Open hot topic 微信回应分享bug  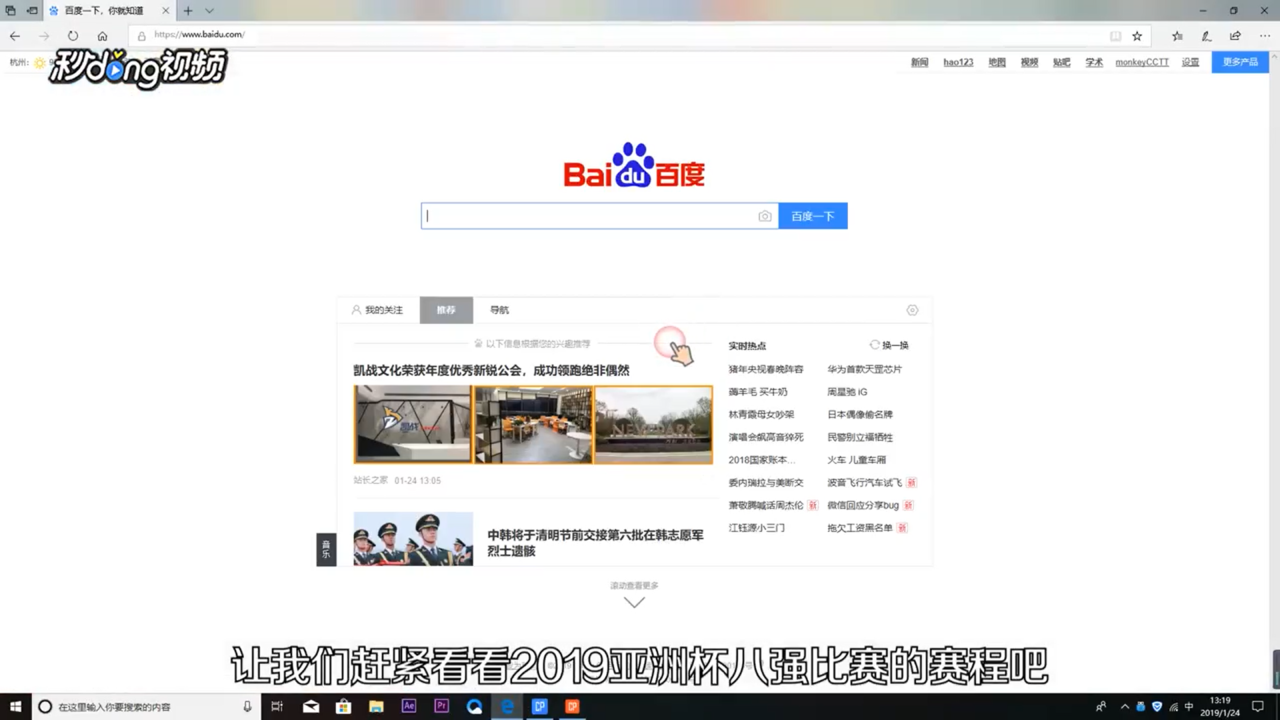tap(863, 505)
